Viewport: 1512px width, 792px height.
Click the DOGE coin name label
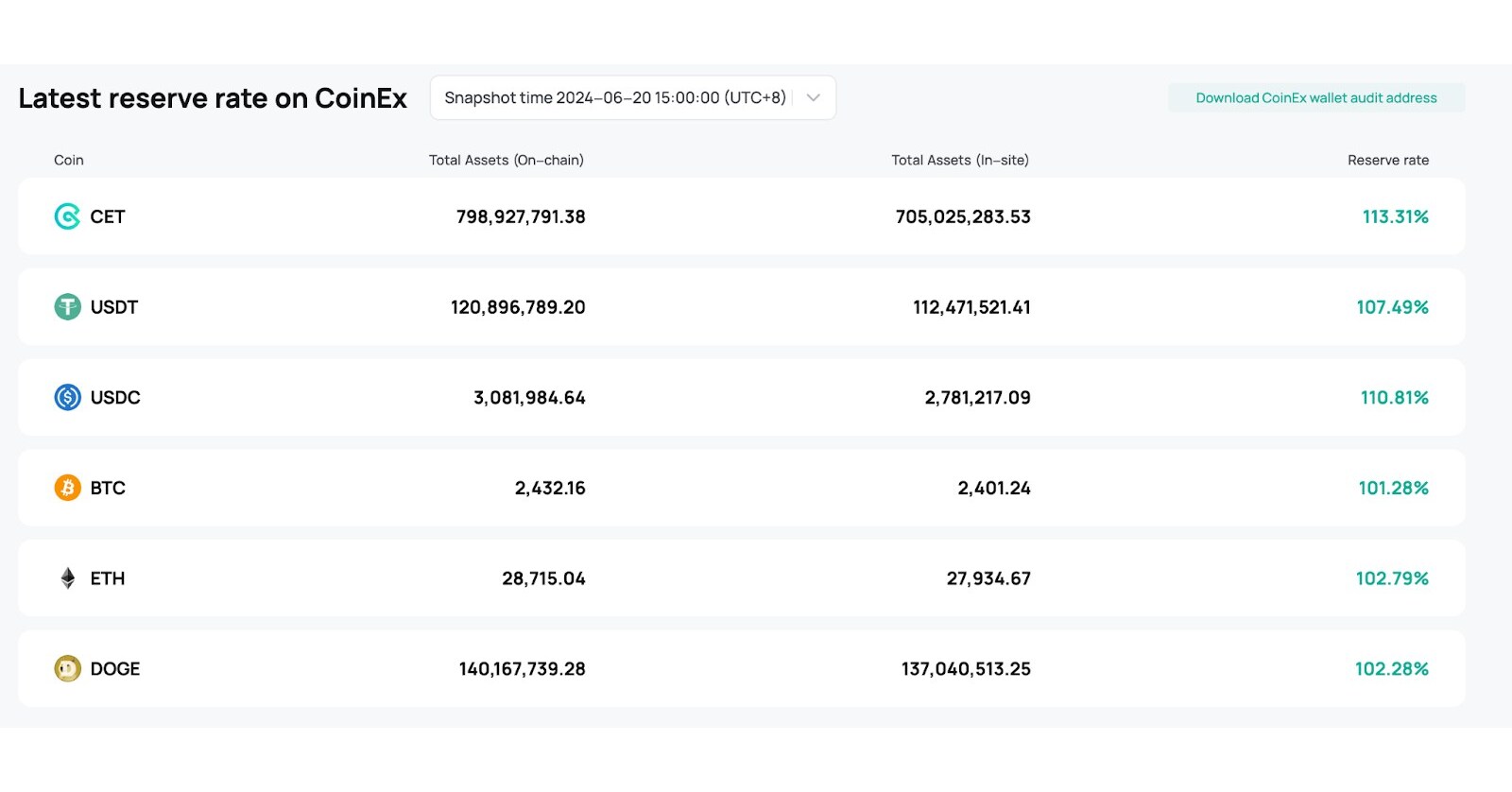[115, 669]
